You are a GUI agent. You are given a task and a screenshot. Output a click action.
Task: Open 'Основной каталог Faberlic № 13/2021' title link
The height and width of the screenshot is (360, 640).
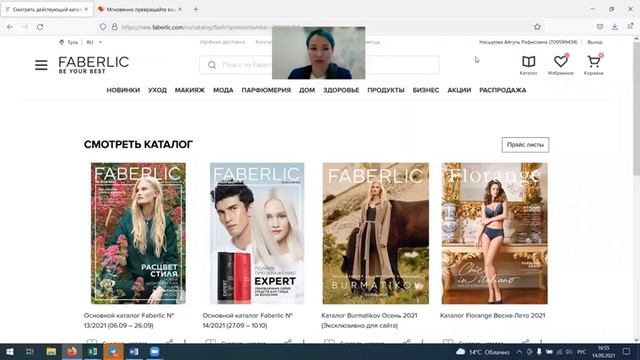coord(129,320)
